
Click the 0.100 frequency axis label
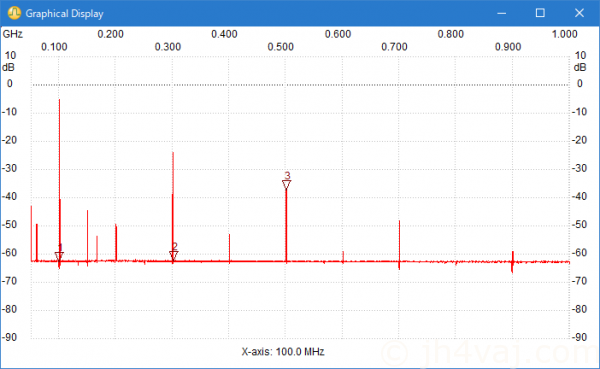coord(54,47)
